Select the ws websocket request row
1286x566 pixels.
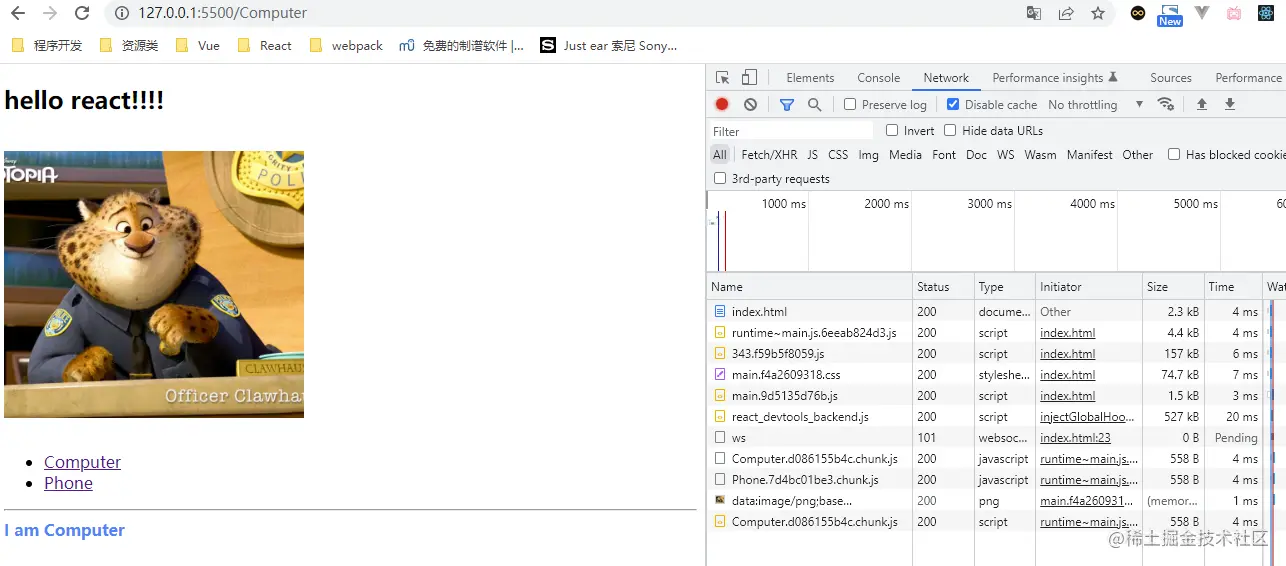point(996,438)
